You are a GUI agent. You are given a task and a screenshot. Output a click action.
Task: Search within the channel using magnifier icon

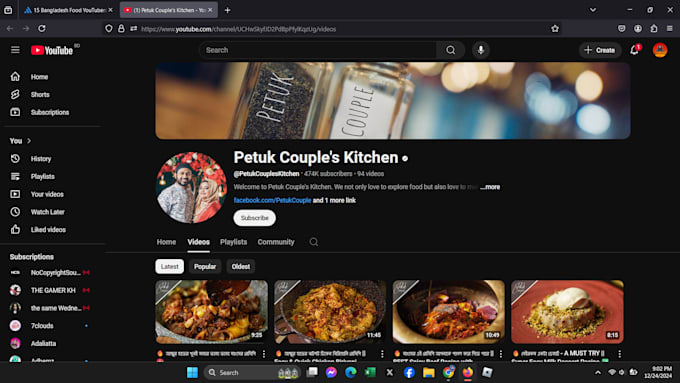[x=314, y=242]
